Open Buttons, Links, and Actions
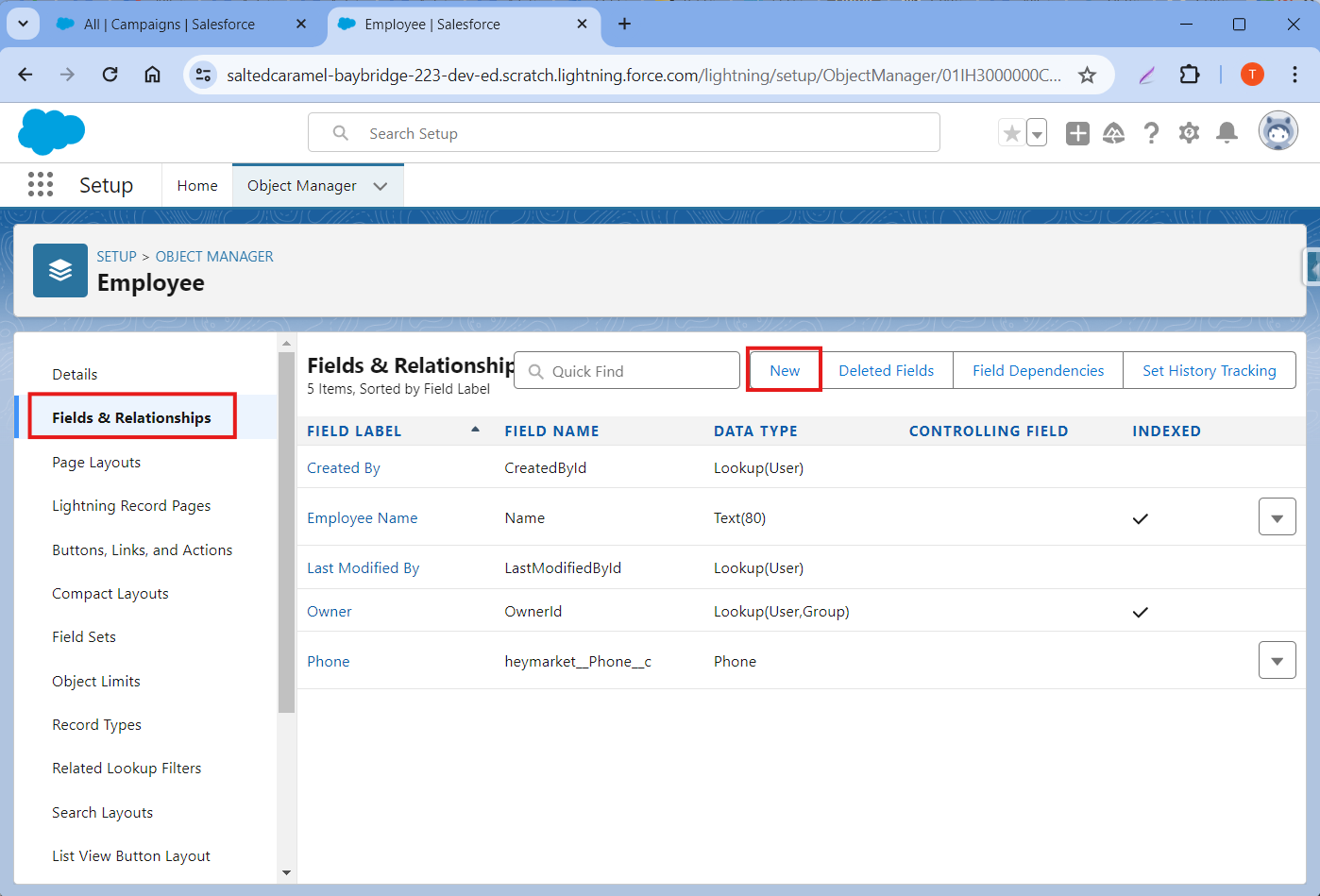The height and width of the screenshot is (896, 1320). (x=143, y=550)
